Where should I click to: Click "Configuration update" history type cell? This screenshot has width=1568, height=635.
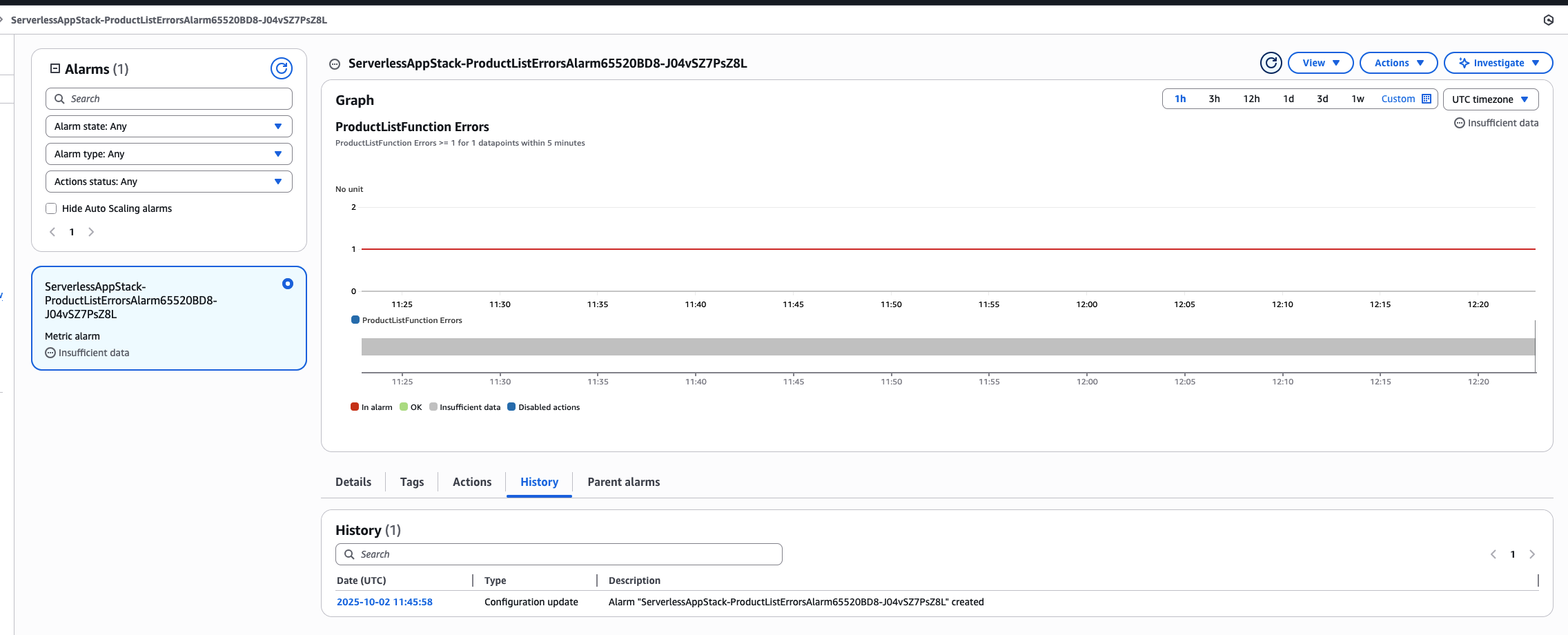(x=531, y=602)
